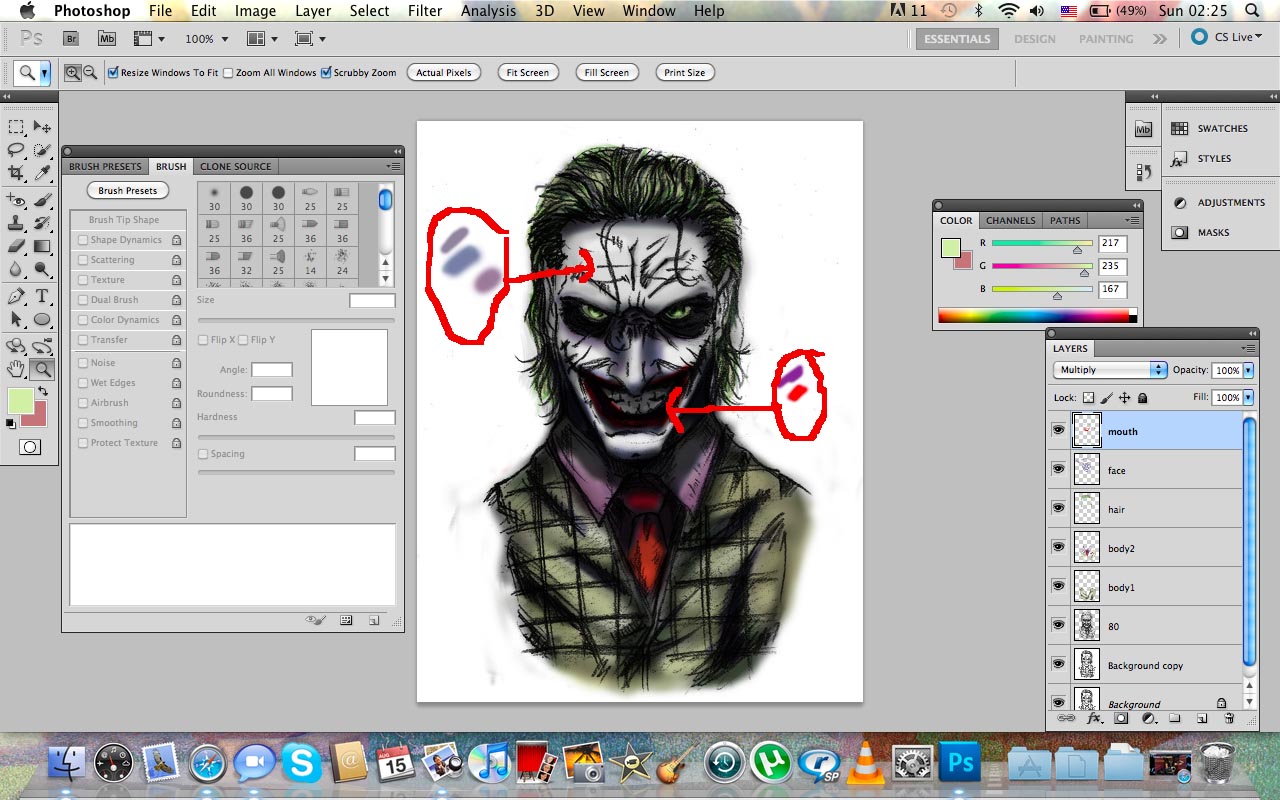
Task: Open Skype from the Dock
Action: [302, 763]
